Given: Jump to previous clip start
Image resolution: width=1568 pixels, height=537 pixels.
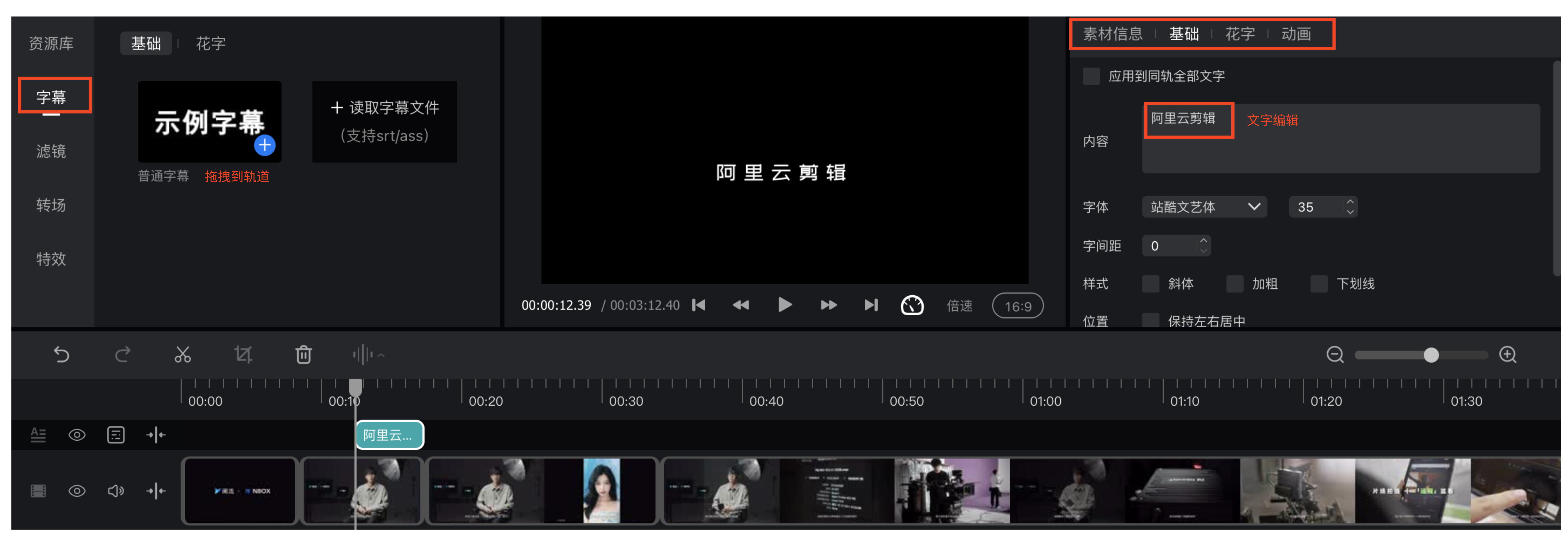Looking at the screenshot, I should tap(699, 305).
